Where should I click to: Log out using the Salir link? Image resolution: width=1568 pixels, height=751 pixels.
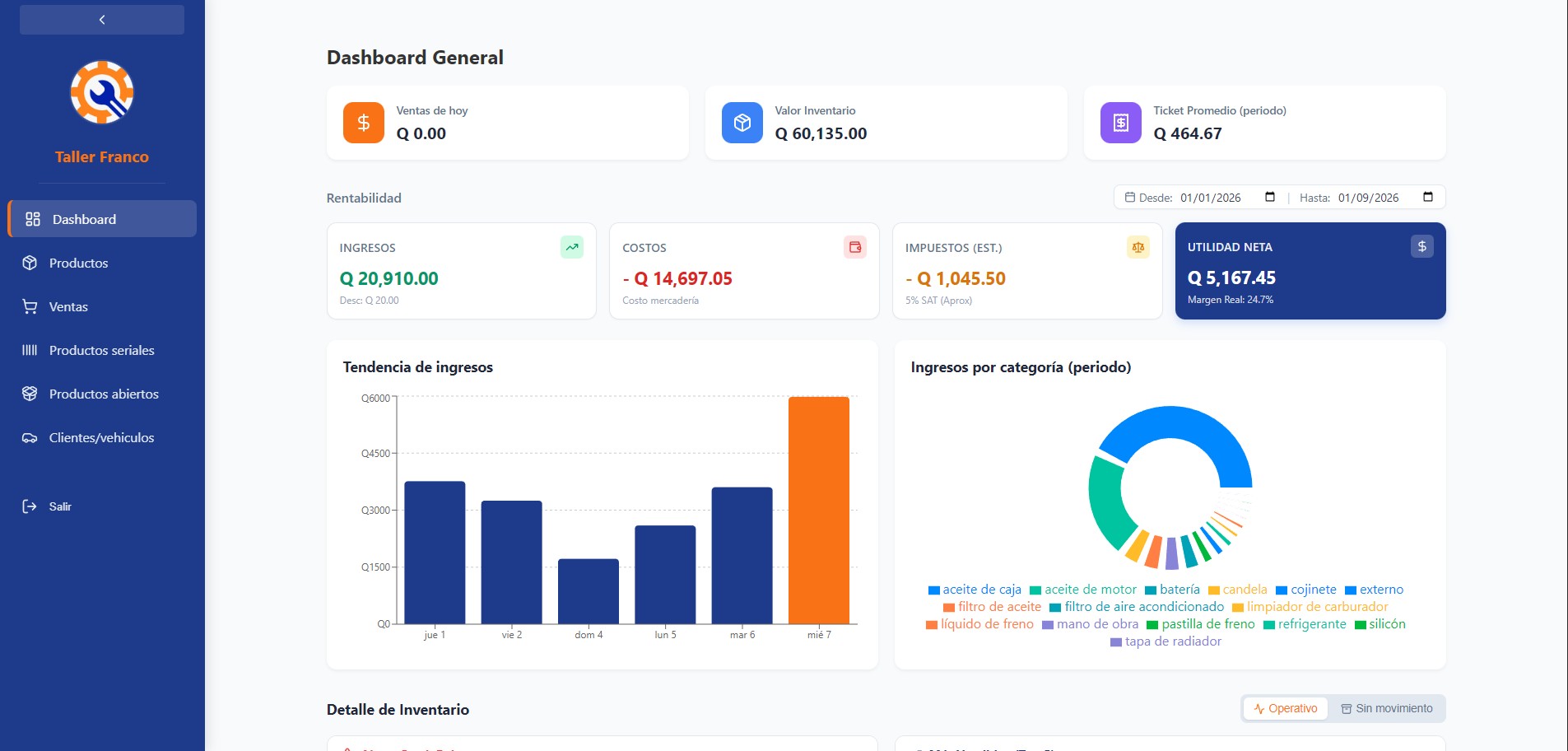point(59,506)
